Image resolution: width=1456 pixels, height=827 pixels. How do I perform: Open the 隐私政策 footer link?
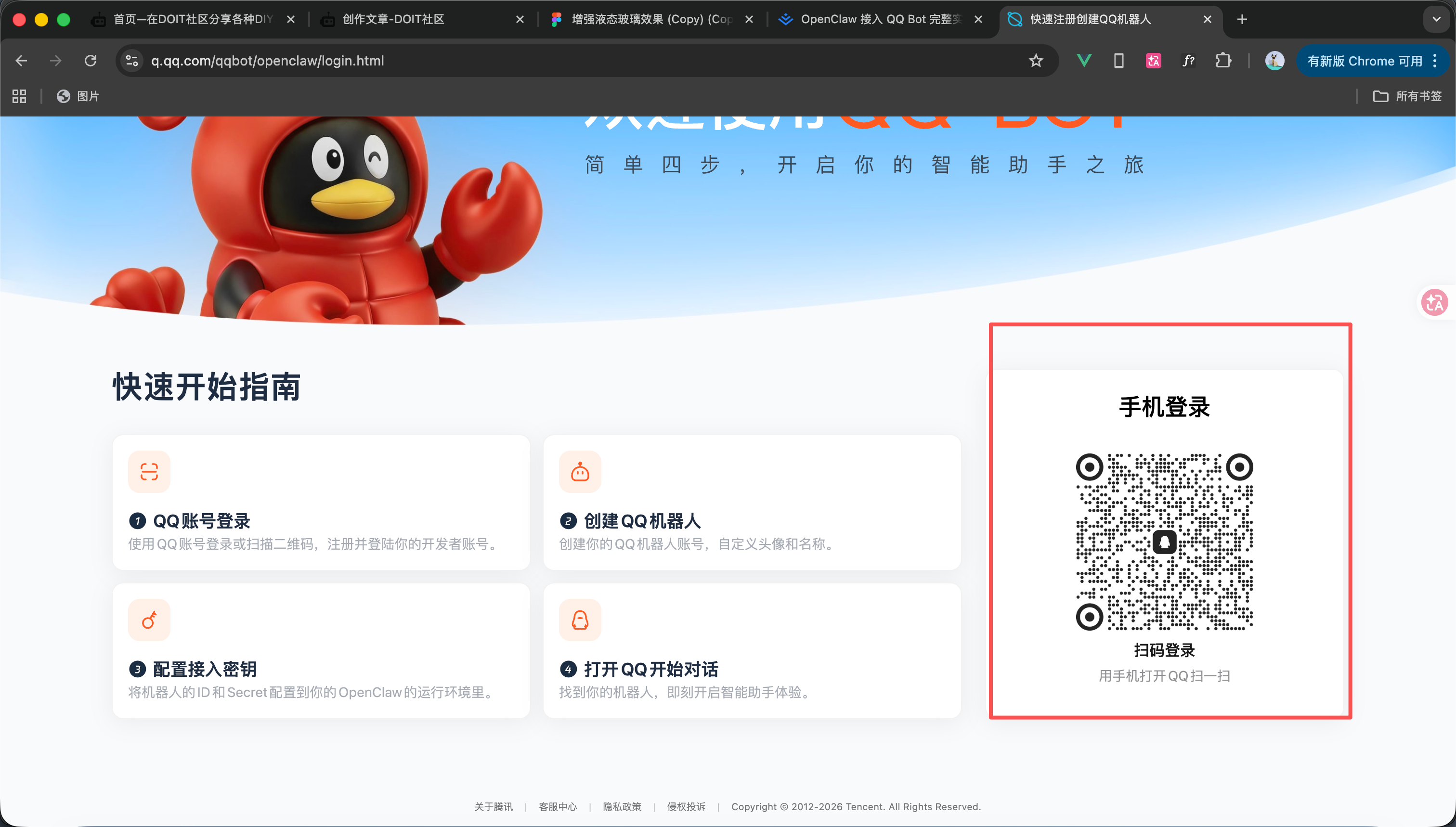tap(622, 807)
